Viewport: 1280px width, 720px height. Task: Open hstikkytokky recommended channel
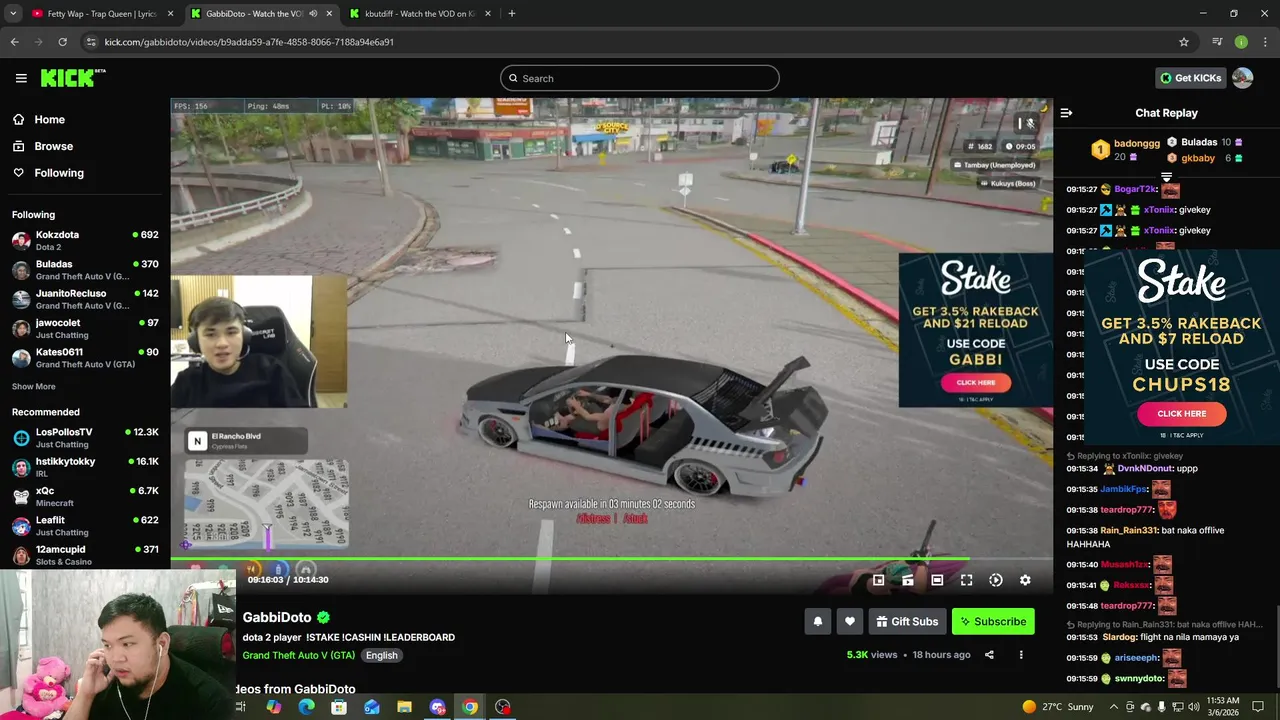(x=85, y=467)
